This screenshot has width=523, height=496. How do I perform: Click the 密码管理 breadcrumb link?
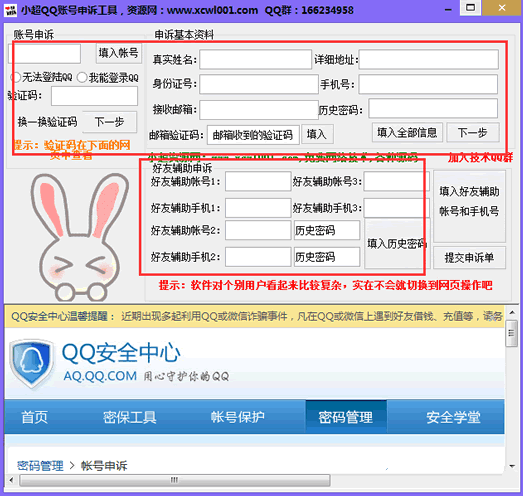(x=40, y=465)
